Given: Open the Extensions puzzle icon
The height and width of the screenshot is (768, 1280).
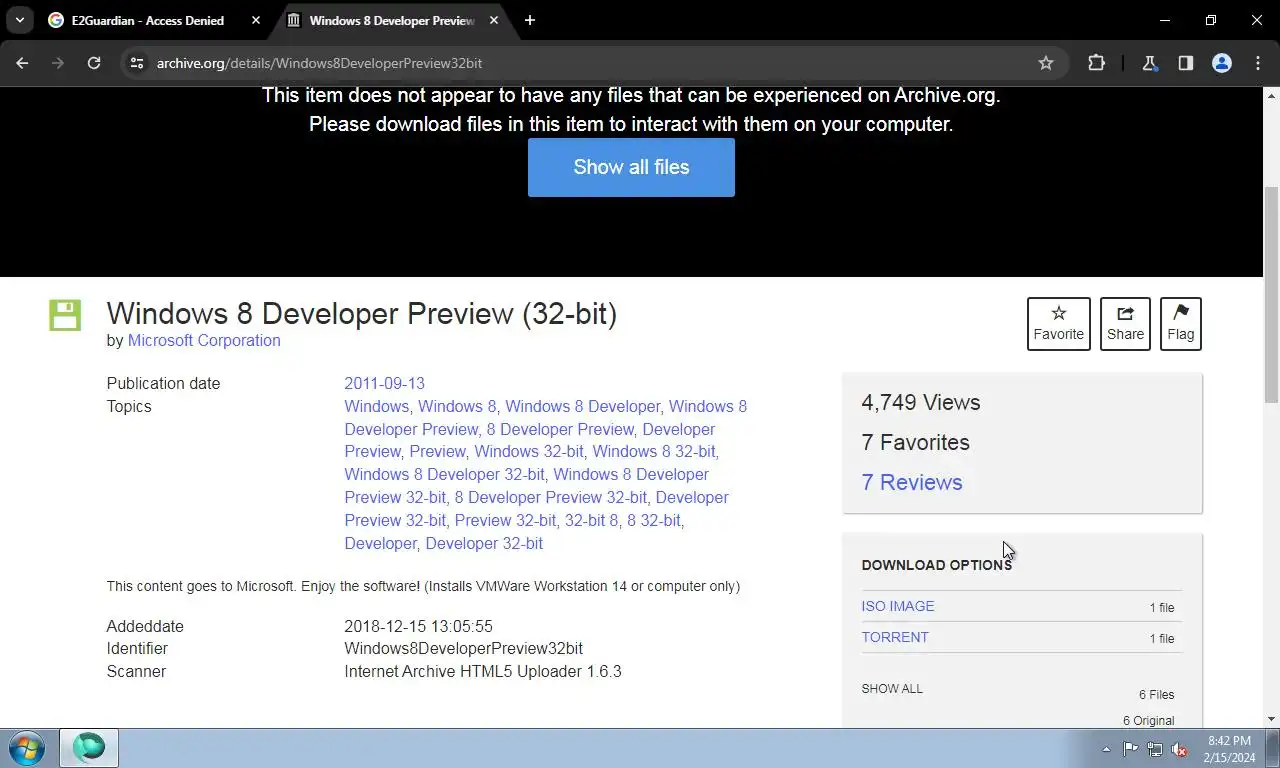Looking at the screenshot, I should click(x=1096, y=63).
